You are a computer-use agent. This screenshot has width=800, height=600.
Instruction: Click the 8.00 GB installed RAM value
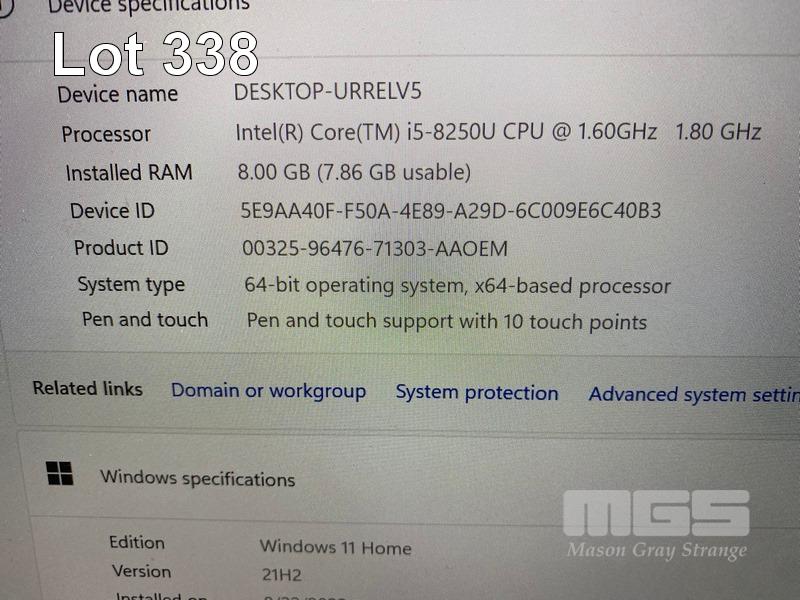click(x=354, y=172)
